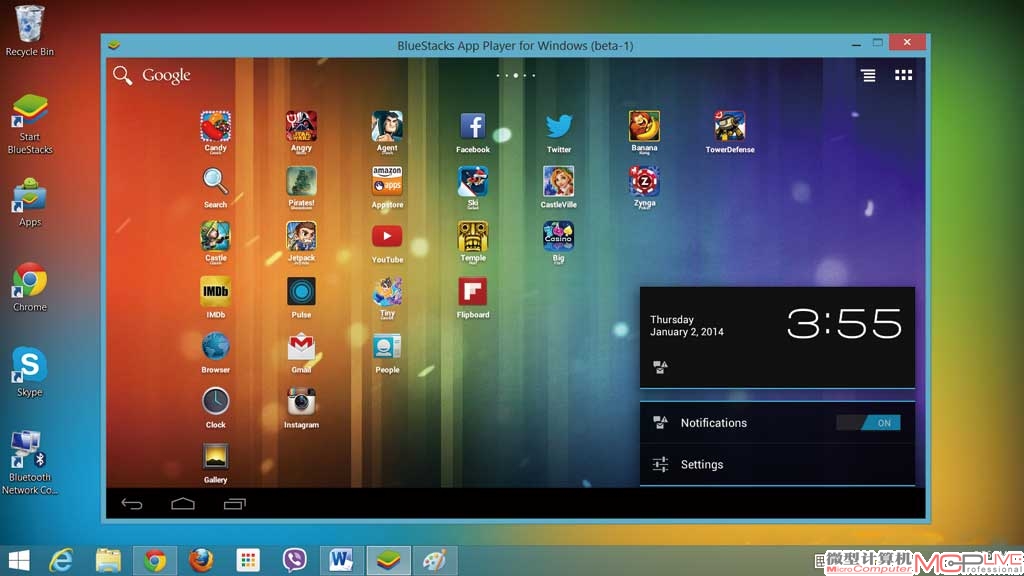Tap the Android back button
This screenshot has width=1024, height=576.
tap(132, 504)
